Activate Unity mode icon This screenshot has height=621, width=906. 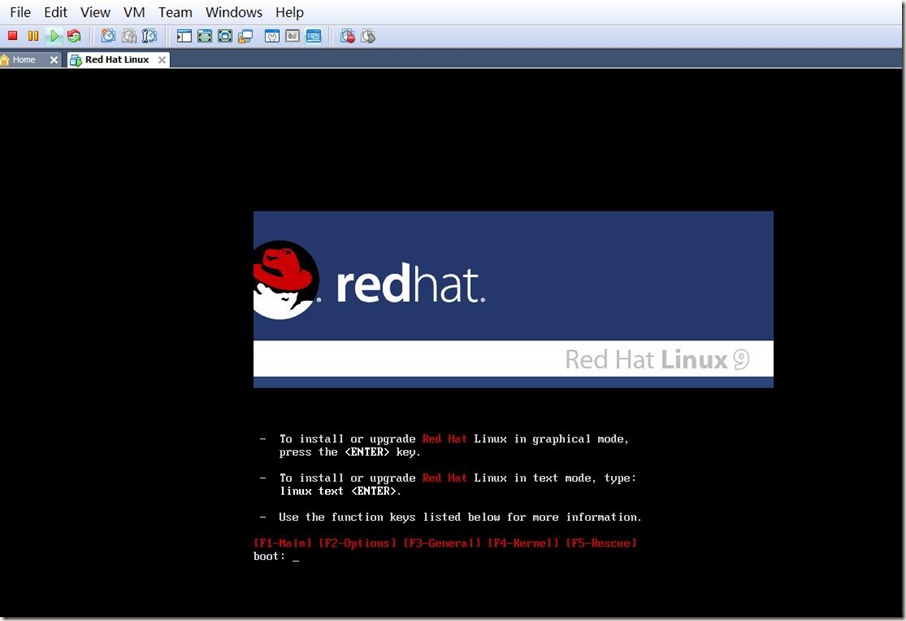246,36
